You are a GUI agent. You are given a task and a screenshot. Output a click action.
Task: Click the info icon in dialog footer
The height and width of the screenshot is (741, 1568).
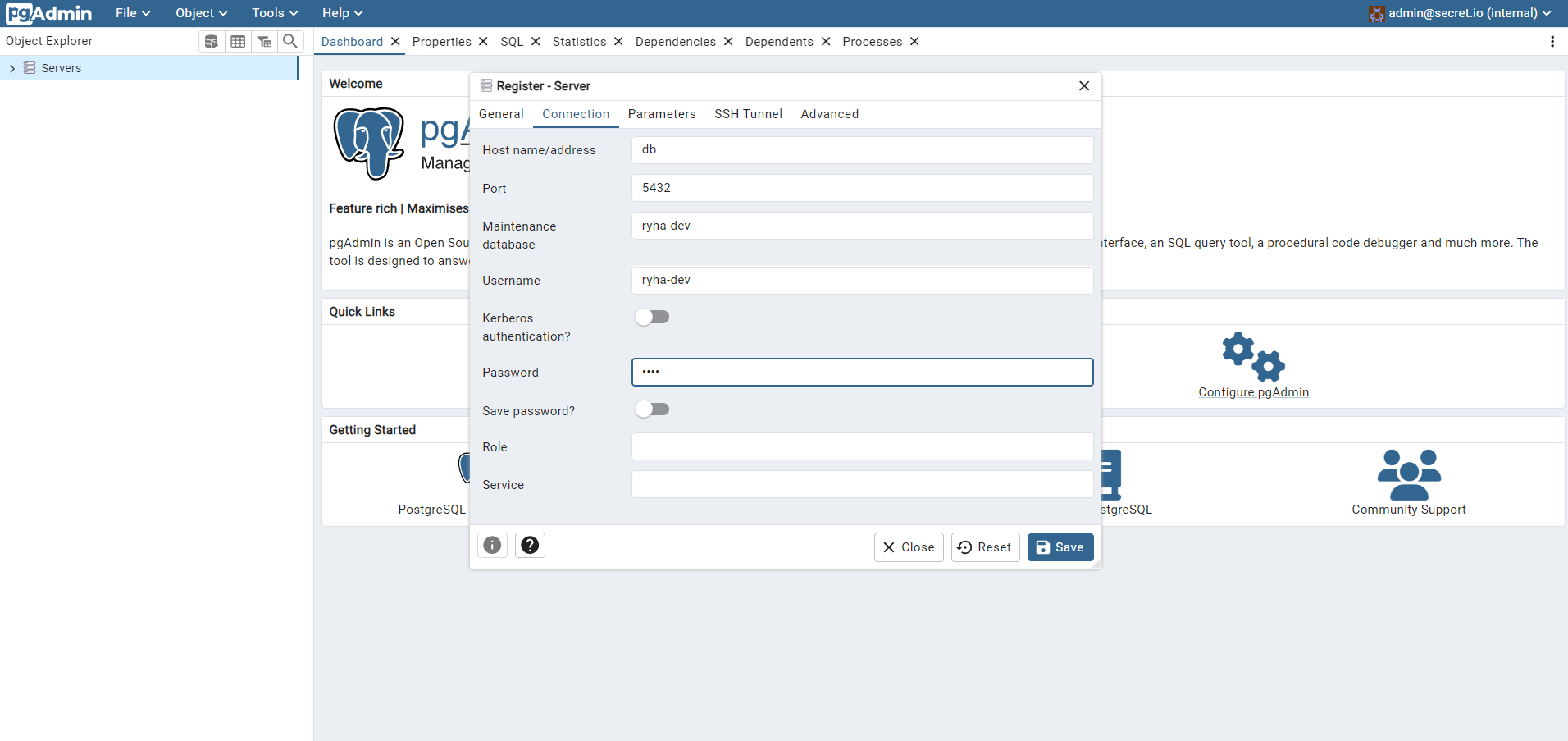492,545
